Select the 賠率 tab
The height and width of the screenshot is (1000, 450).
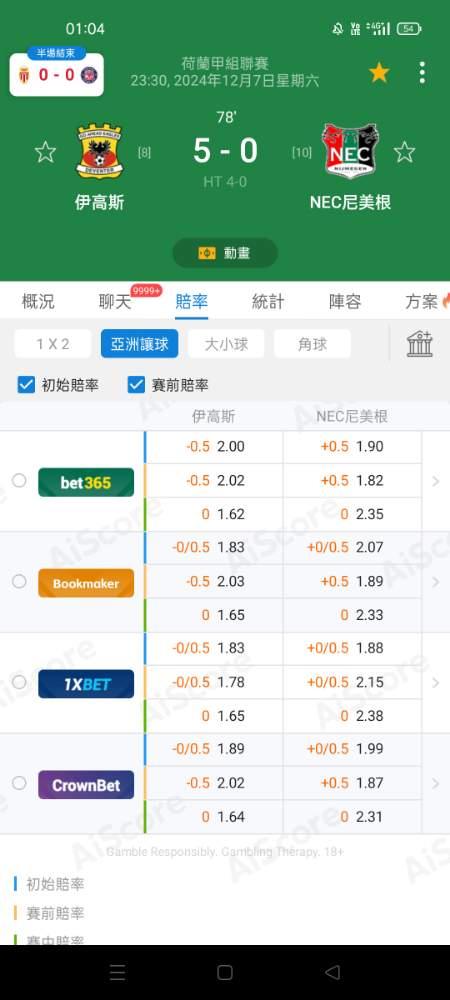point(191,301)
